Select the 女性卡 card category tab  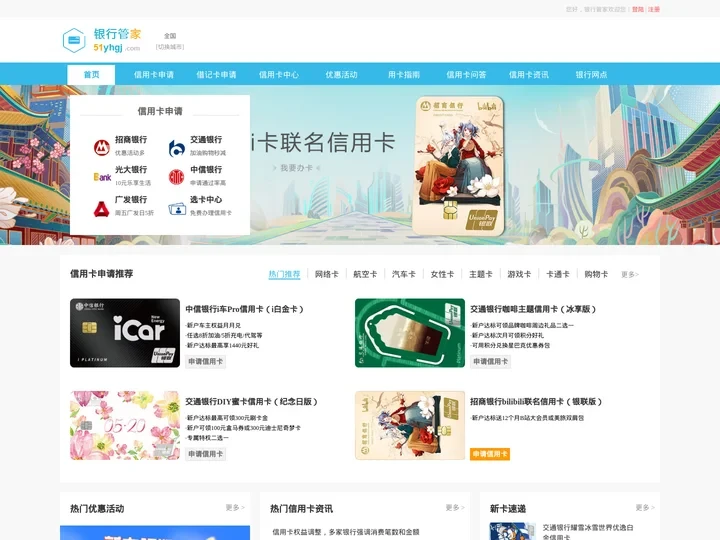pos(442,274)
